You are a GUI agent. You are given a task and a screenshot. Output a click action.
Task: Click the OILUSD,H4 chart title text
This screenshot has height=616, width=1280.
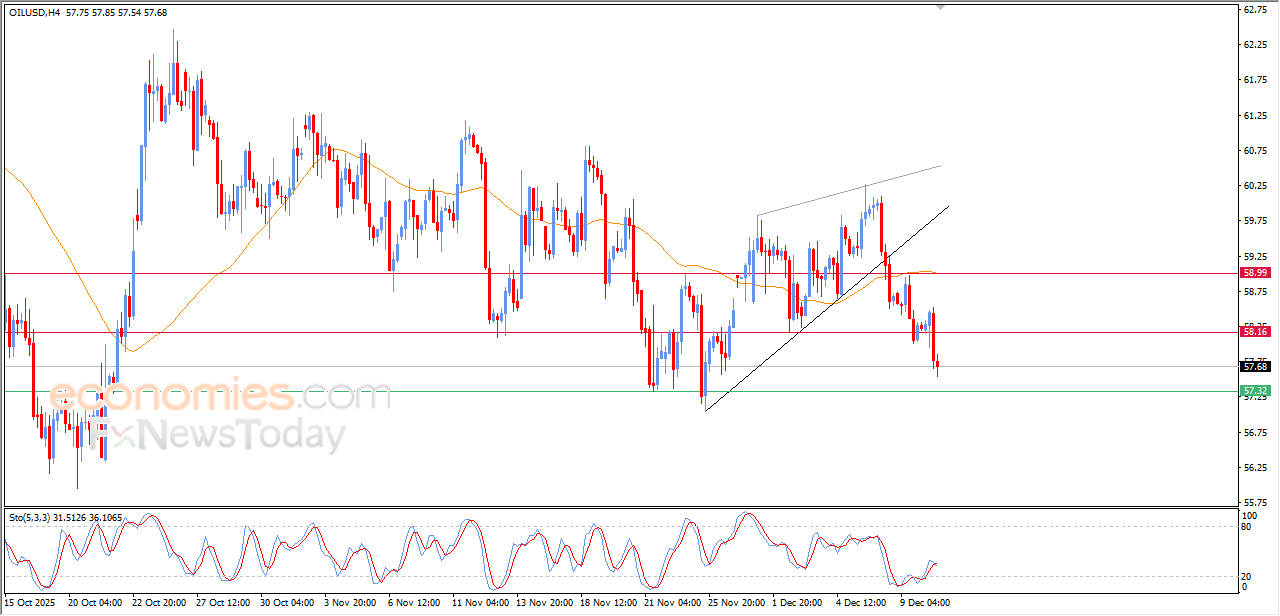pos(35,12)
